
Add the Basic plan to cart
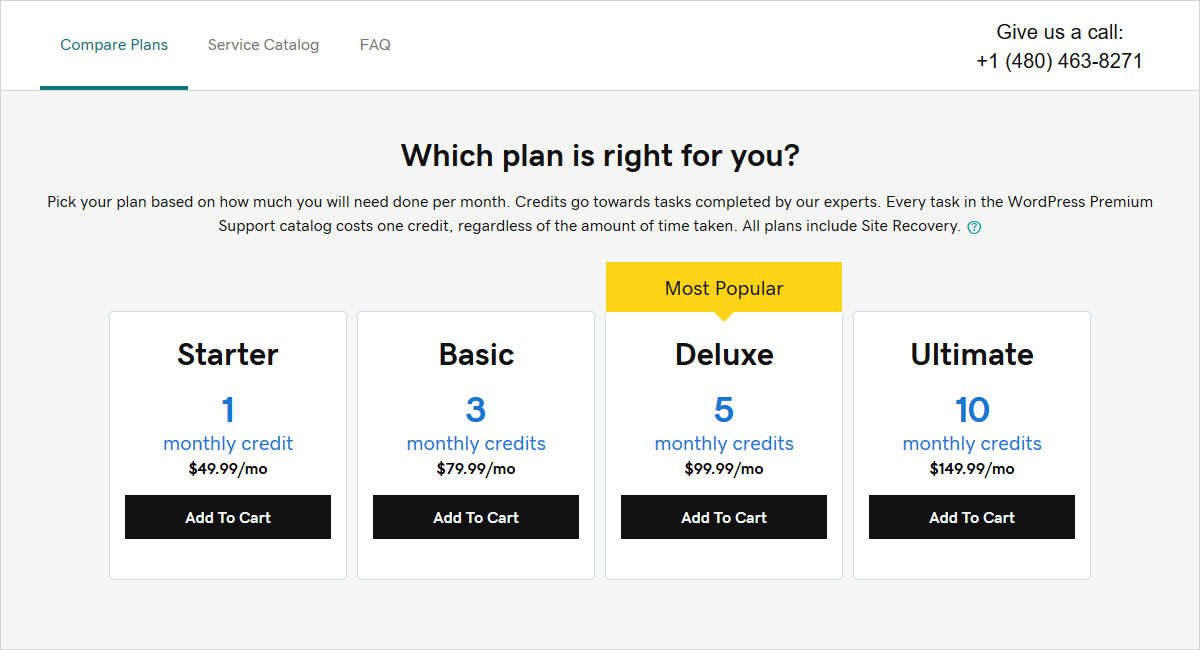point(476,517)
